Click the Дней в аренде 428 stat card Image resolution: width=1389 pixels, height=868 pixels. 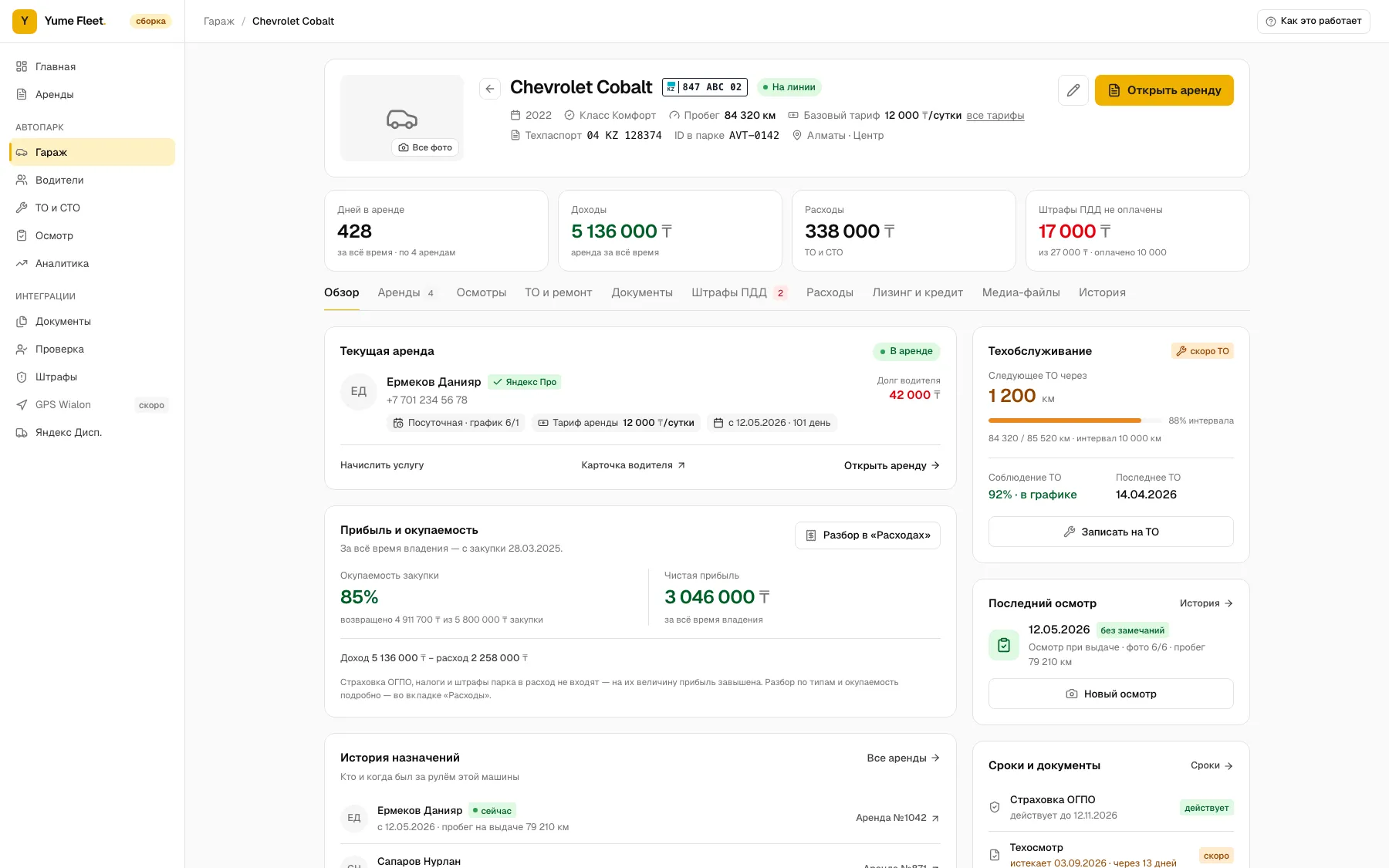click(x=436, y=231)
